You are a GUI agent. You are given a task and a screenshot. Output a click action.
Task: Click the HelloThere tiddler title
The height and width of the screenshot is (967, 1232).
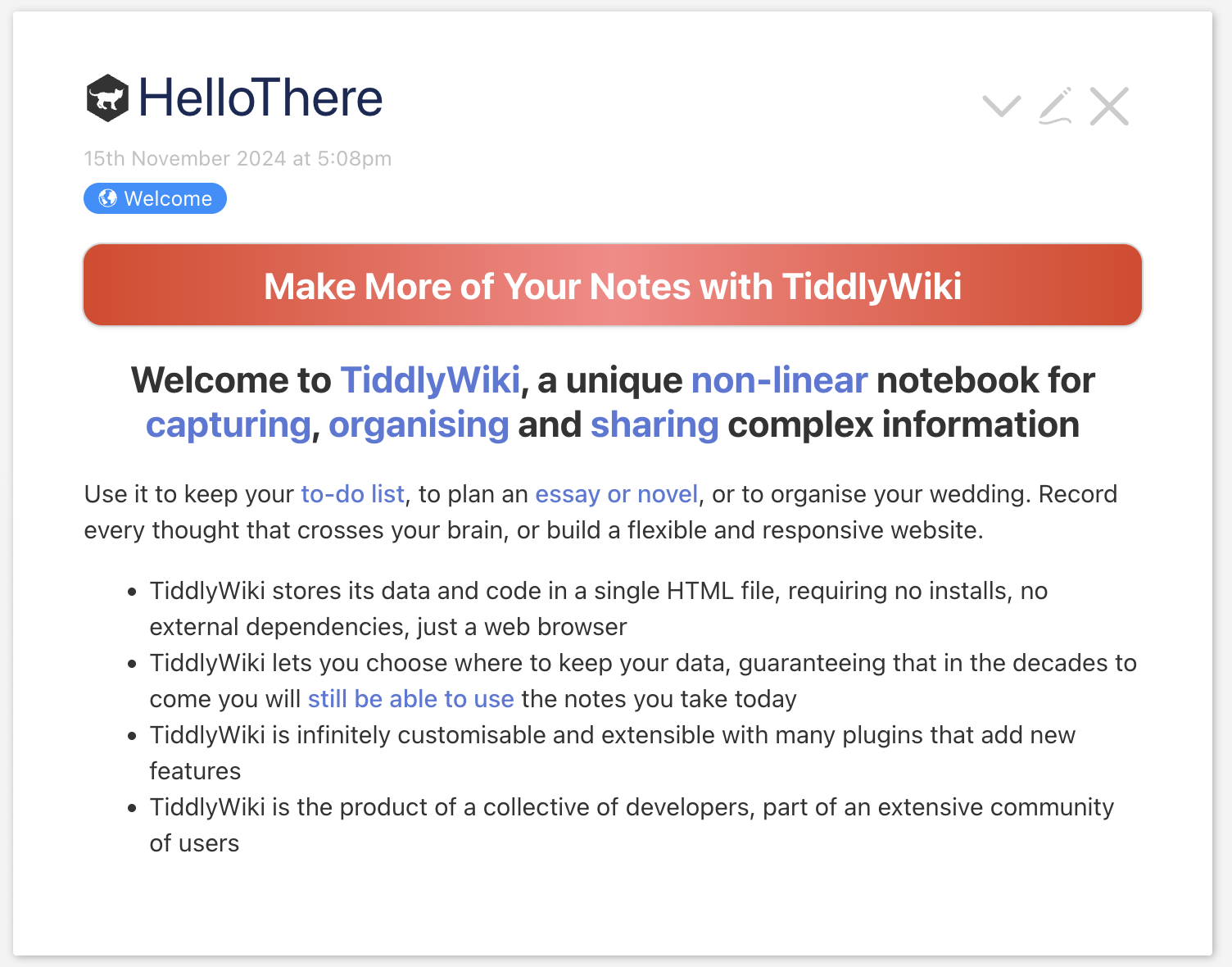coord(260,98)
